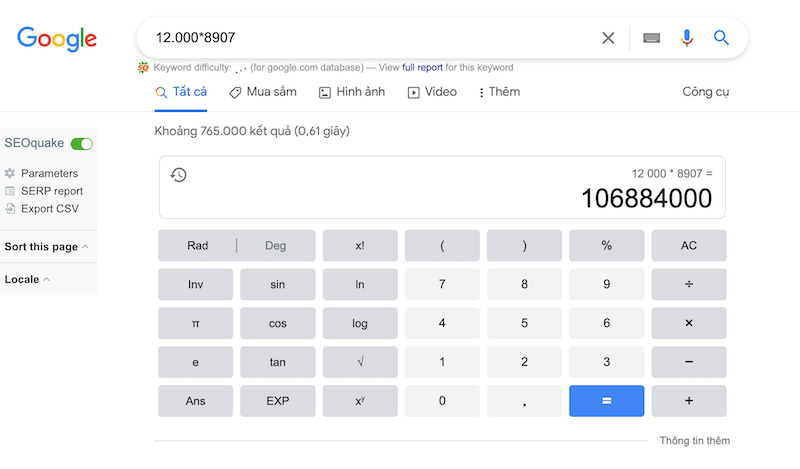Click the calculator result 106884000
The image size is (800, 469).
point(646,199)
